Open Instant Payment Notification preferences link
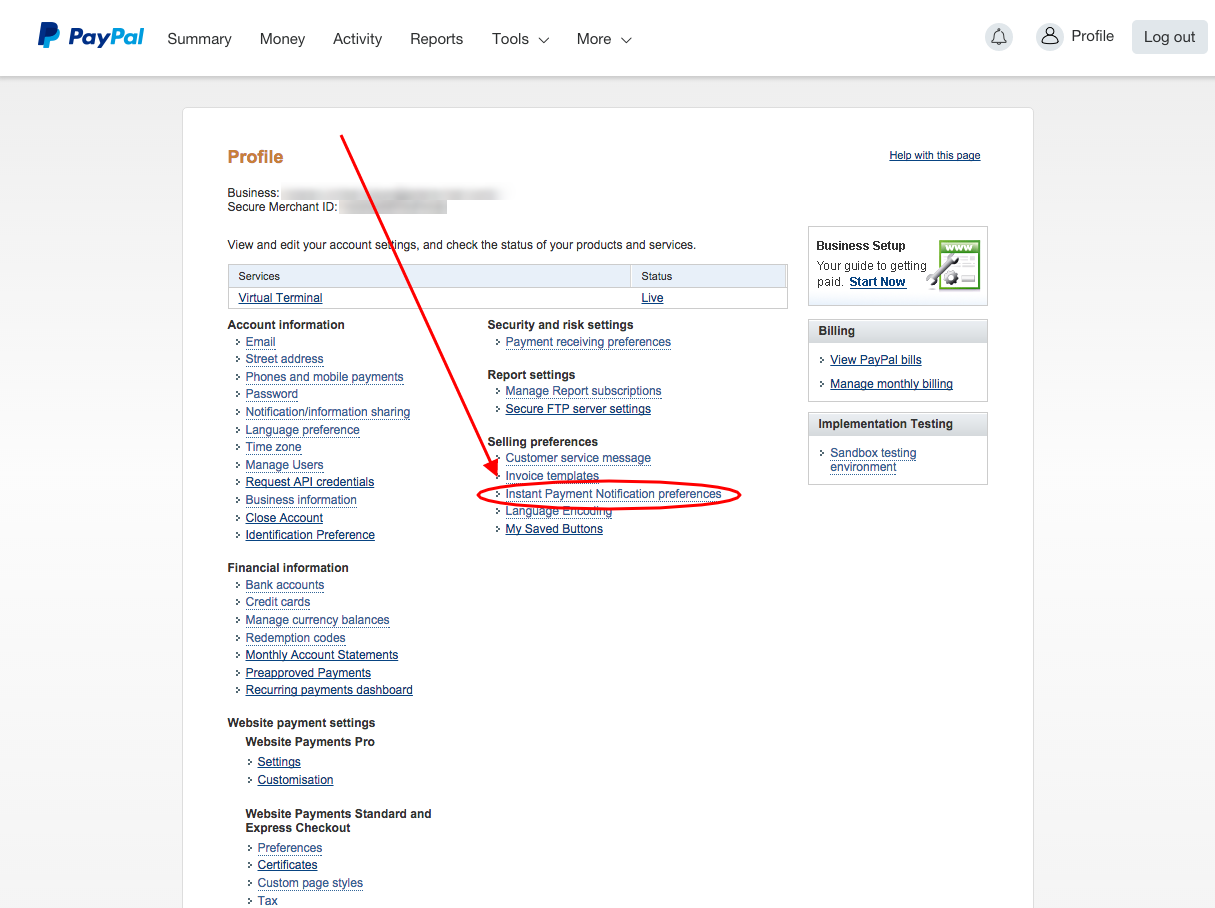Screen dimensions: 1215x908 613,494
